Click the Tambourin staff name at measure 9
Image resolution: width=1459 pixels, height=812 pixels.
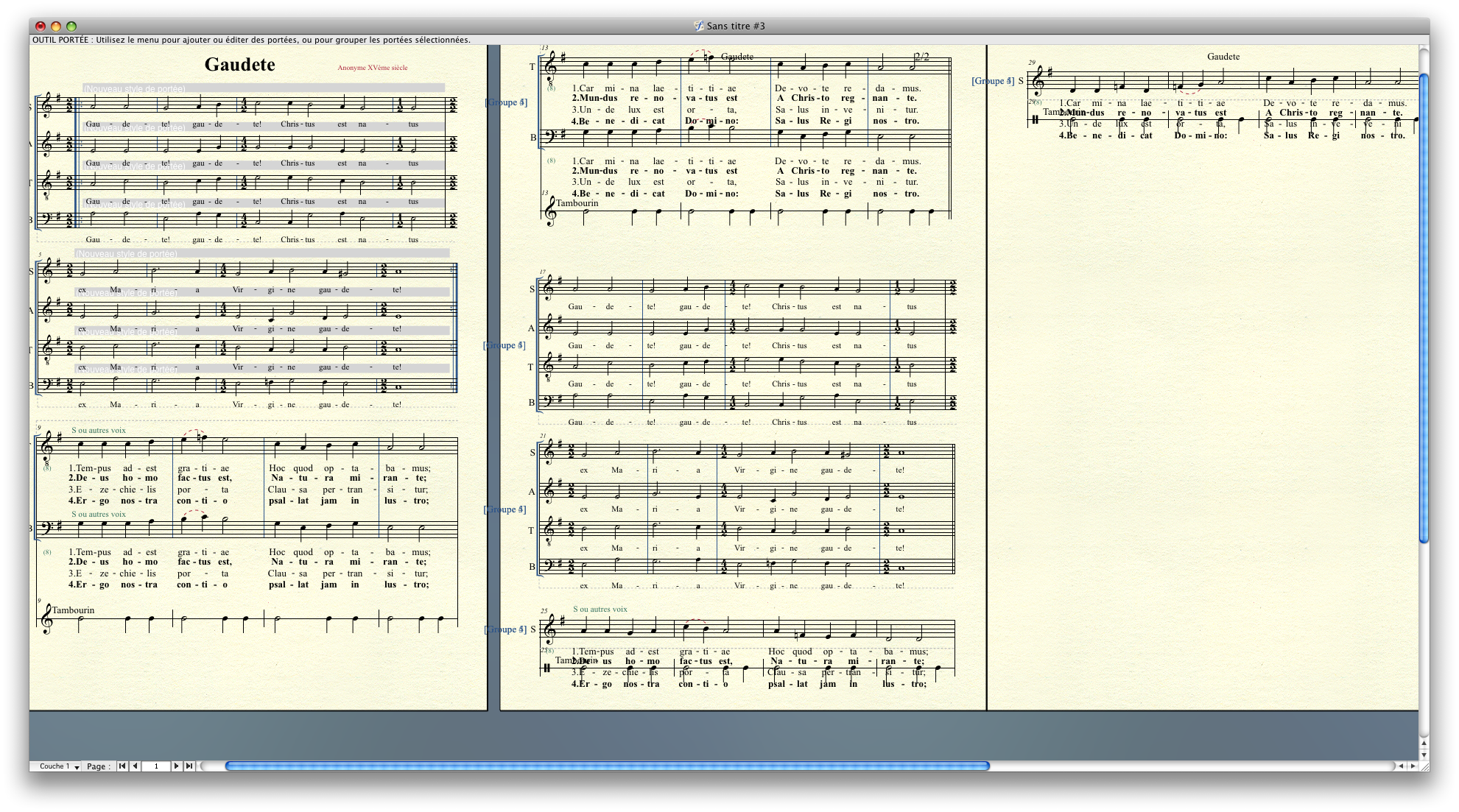point(73,610)
